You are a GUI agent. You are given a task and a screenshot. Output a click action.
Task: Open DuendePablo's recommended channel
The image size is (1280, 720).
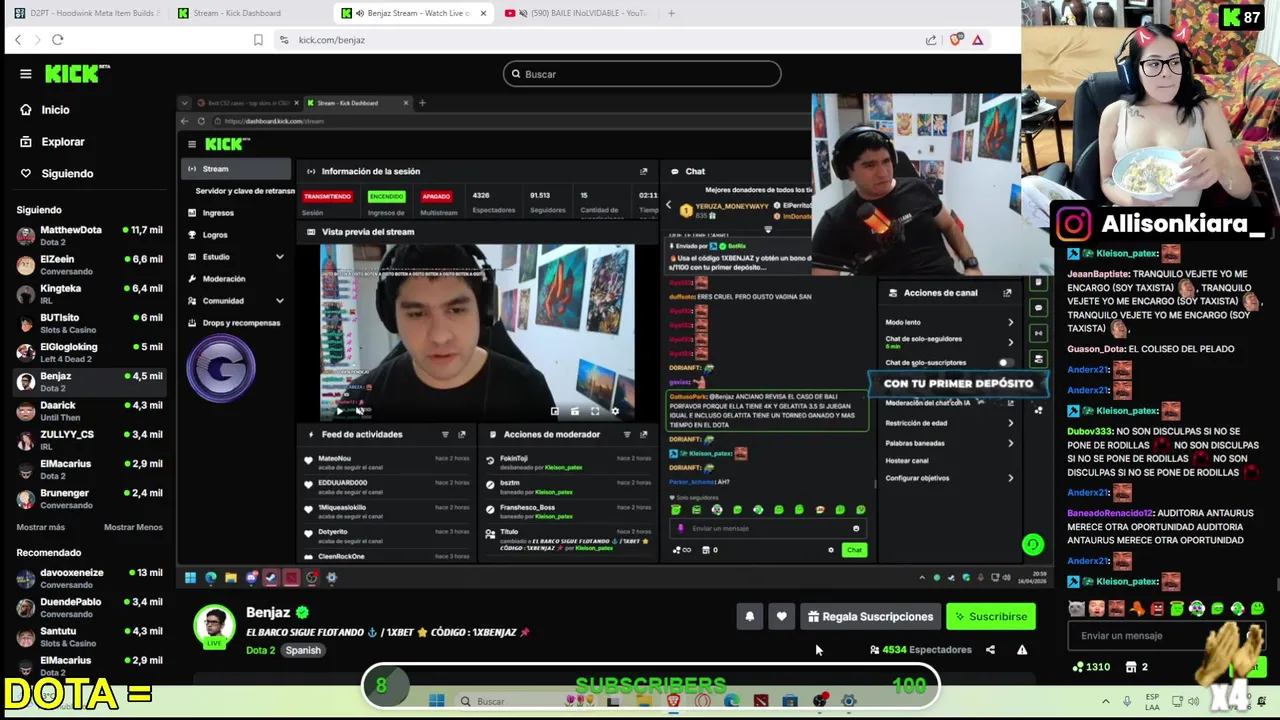pos(90,607)
